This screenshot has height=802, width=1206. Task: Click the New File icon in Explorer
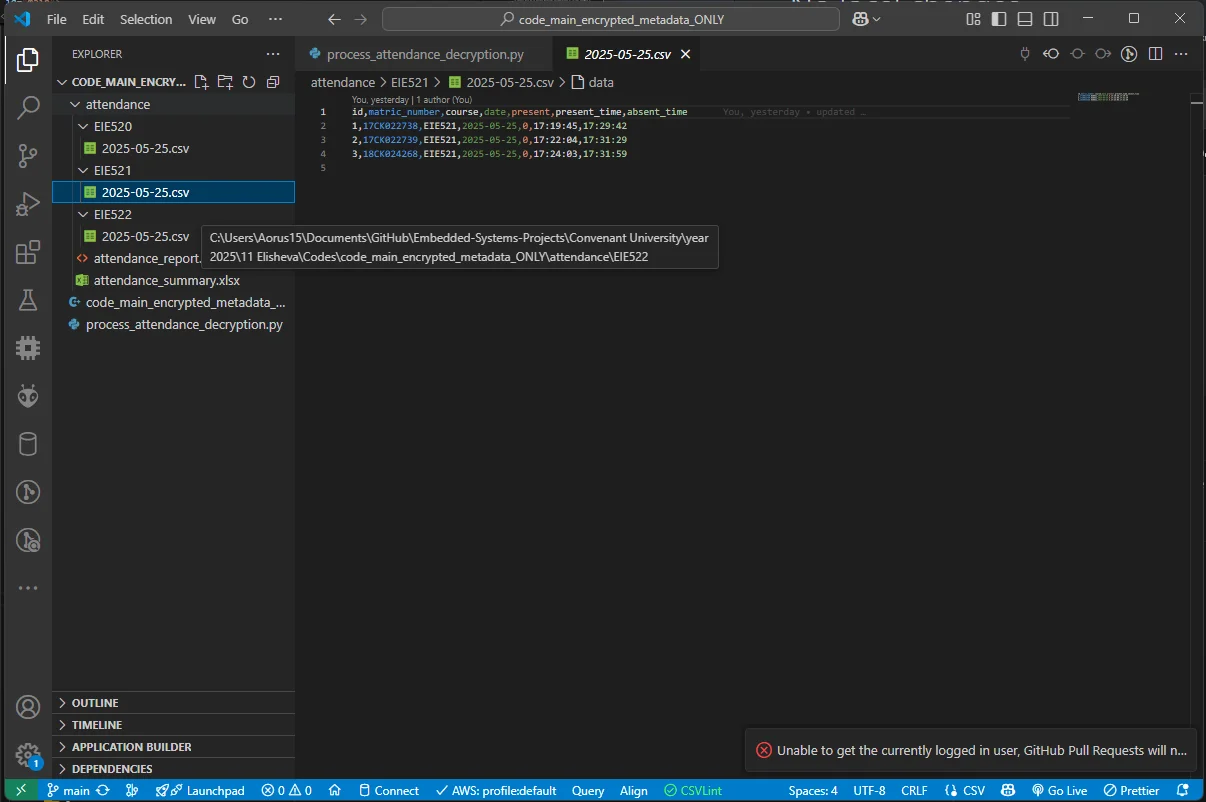click(x=201, y=82)
